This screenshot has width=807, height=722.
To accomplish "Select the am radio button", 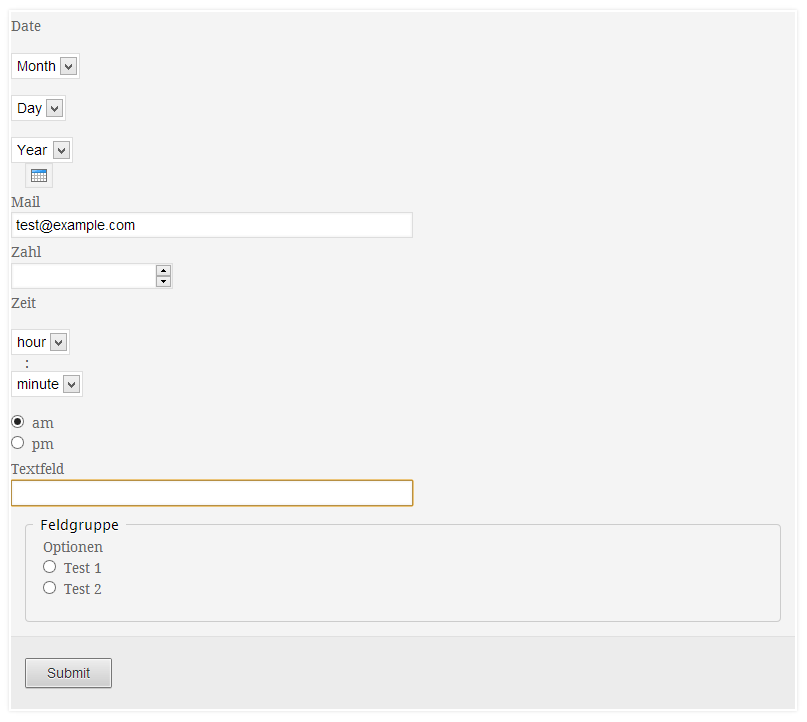I will [16, 421].
